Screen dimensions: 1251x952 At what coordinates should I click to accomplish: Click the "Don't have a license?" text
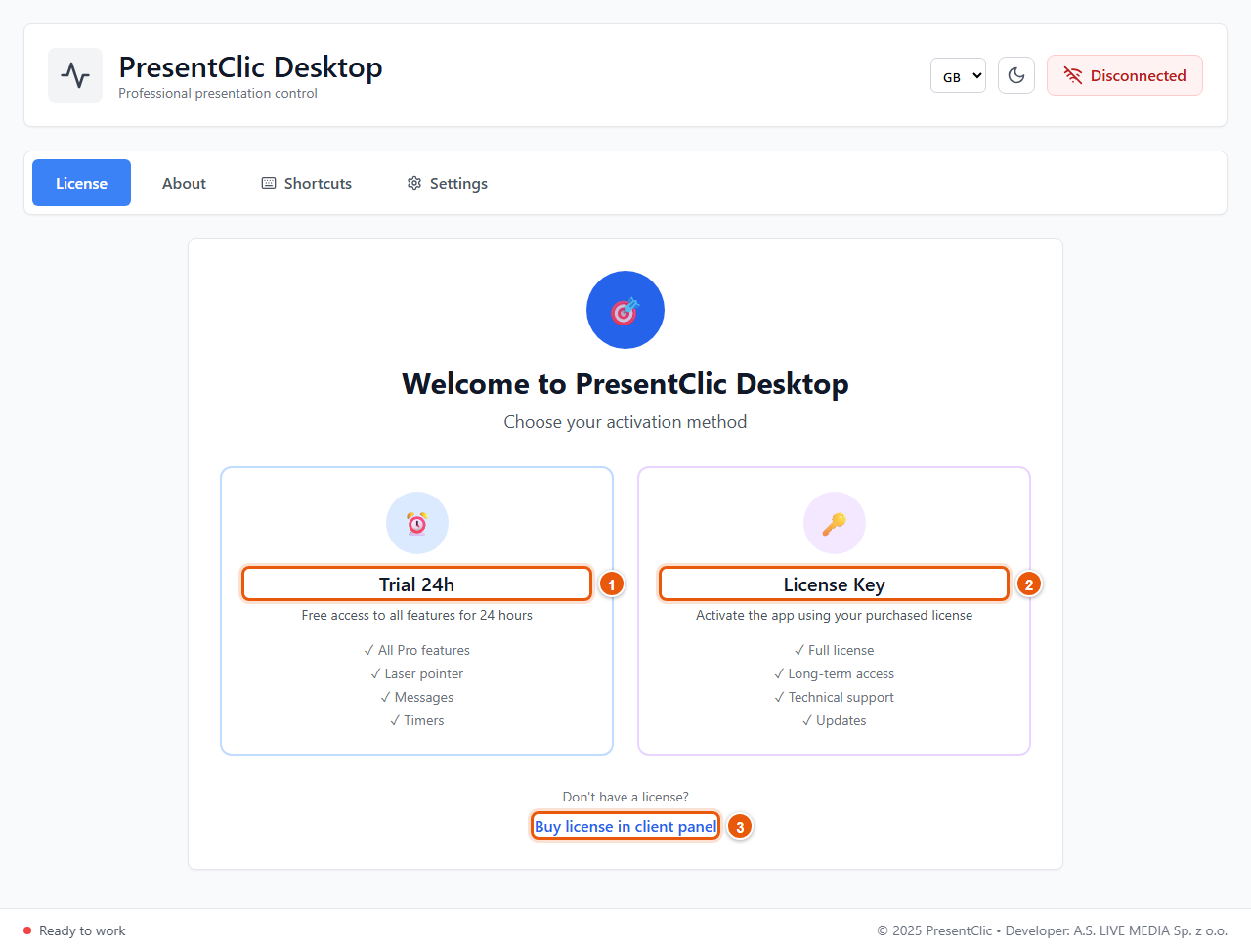click(x=625, y=797)
